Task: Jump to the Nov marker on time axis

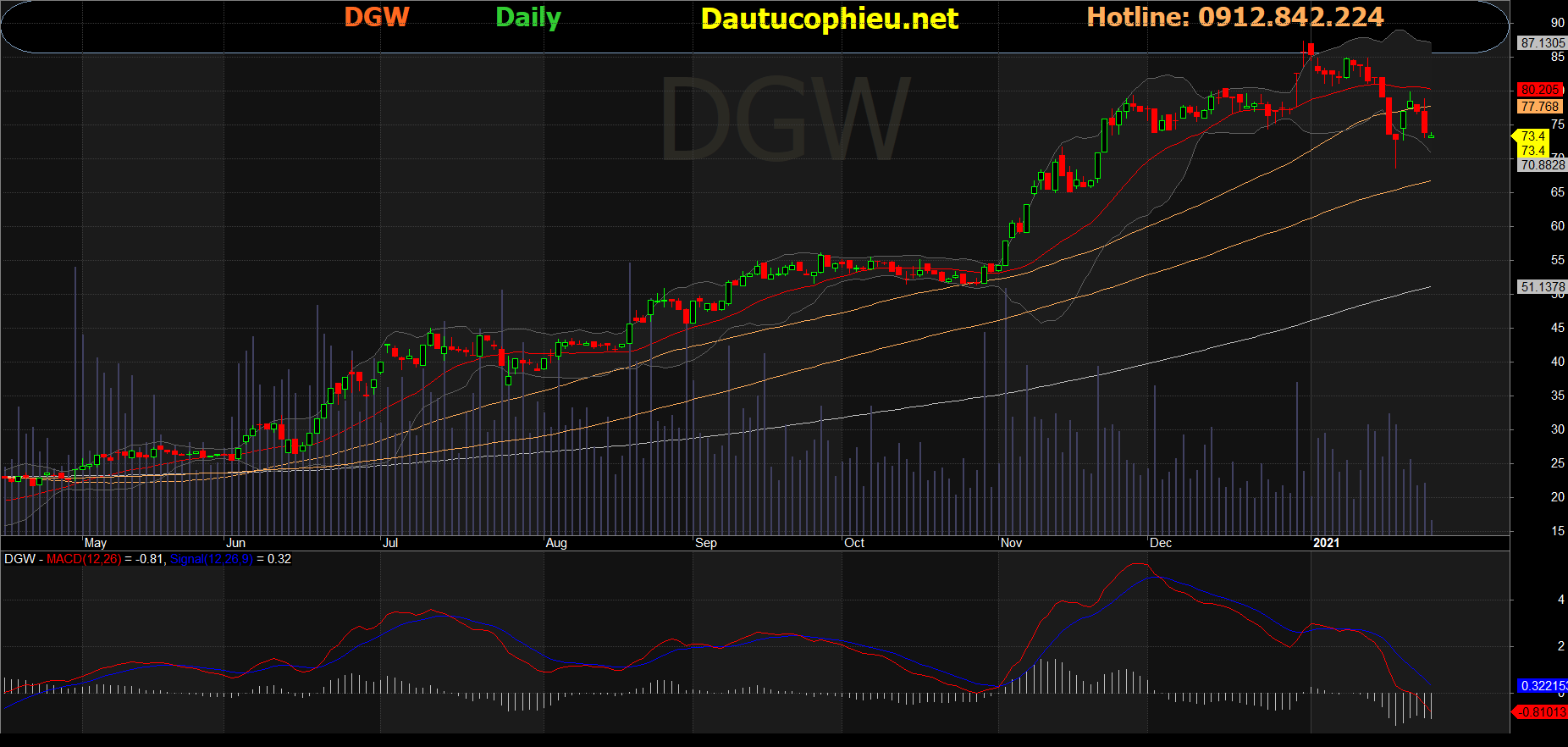Action: click(1011, 543)
